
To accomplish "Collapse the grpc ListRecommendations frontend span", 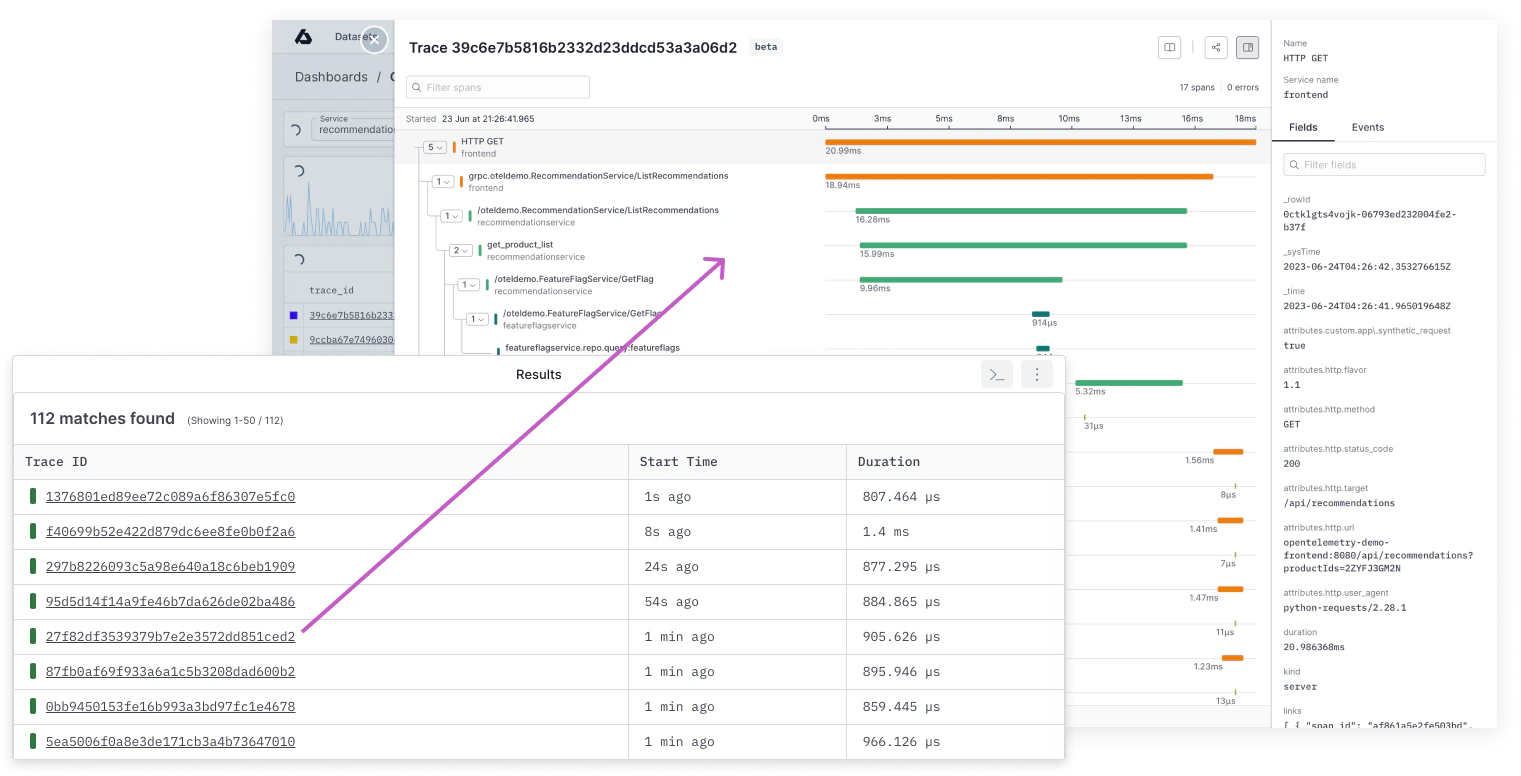I will pos(443,182).
